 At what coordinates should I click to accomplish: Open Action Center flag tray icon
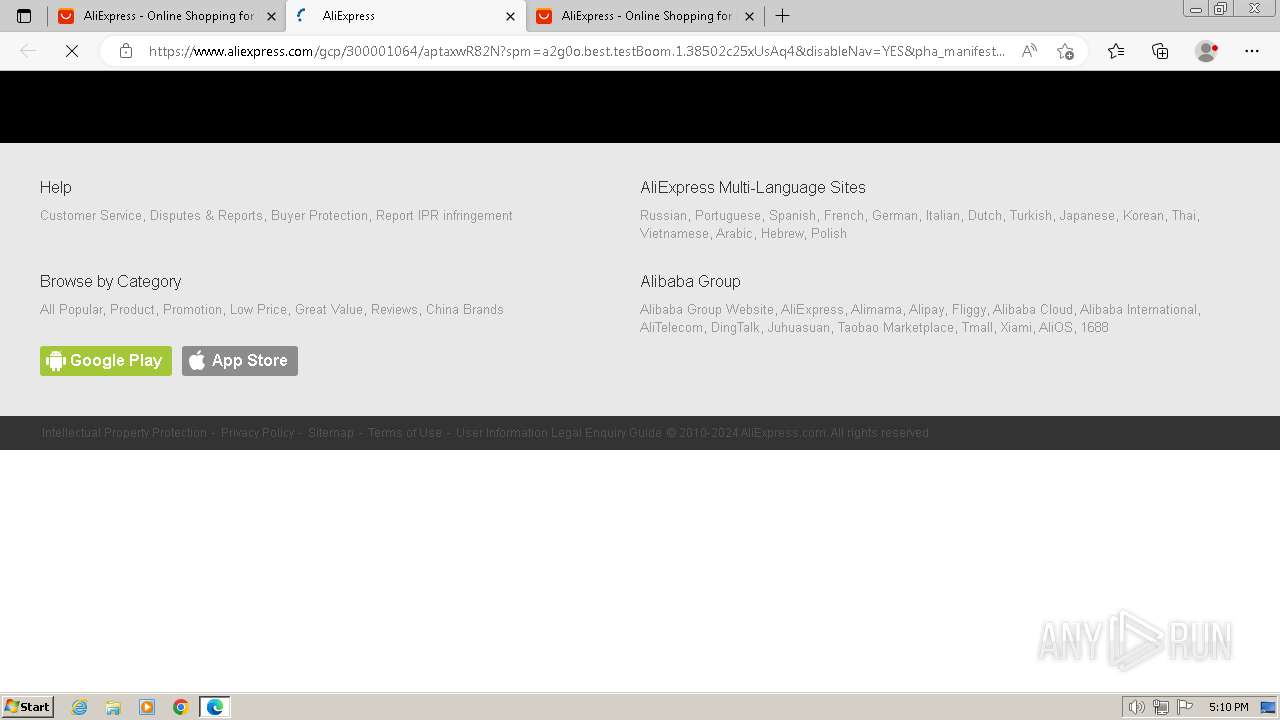1185,707
